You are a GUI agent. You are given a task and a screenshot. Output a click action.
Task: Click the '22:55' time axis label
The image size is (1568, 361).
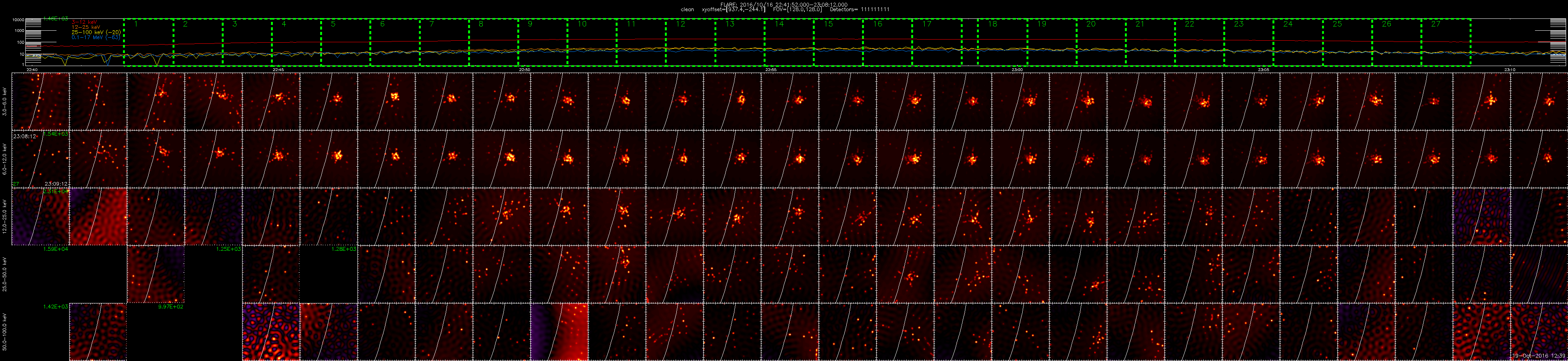pos(771,70)
